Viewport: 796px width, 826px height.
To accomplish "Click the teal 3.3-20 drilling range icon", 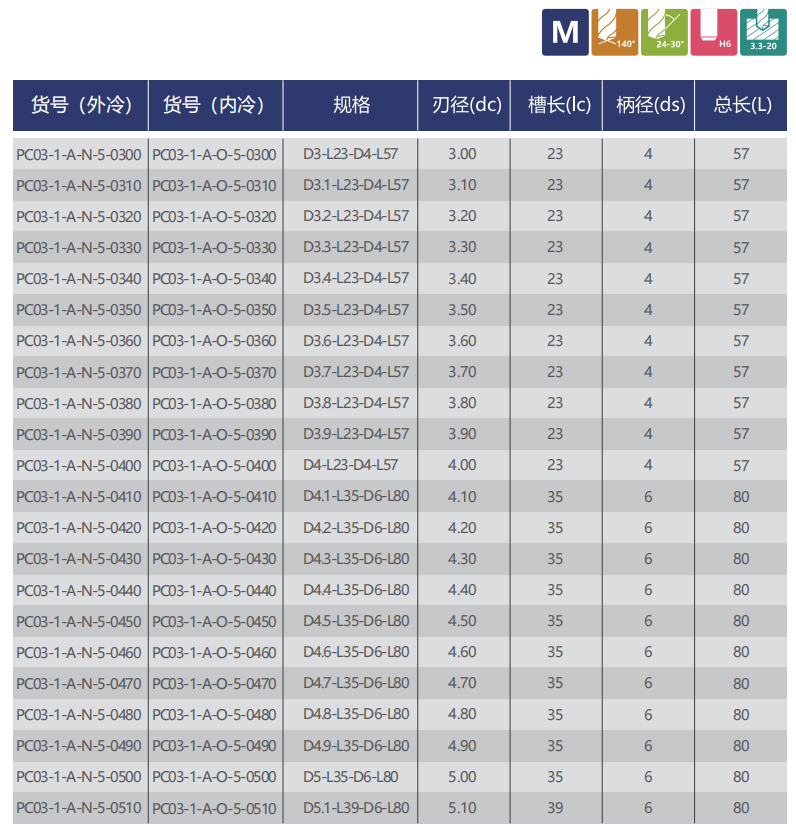I will [762, 32].
